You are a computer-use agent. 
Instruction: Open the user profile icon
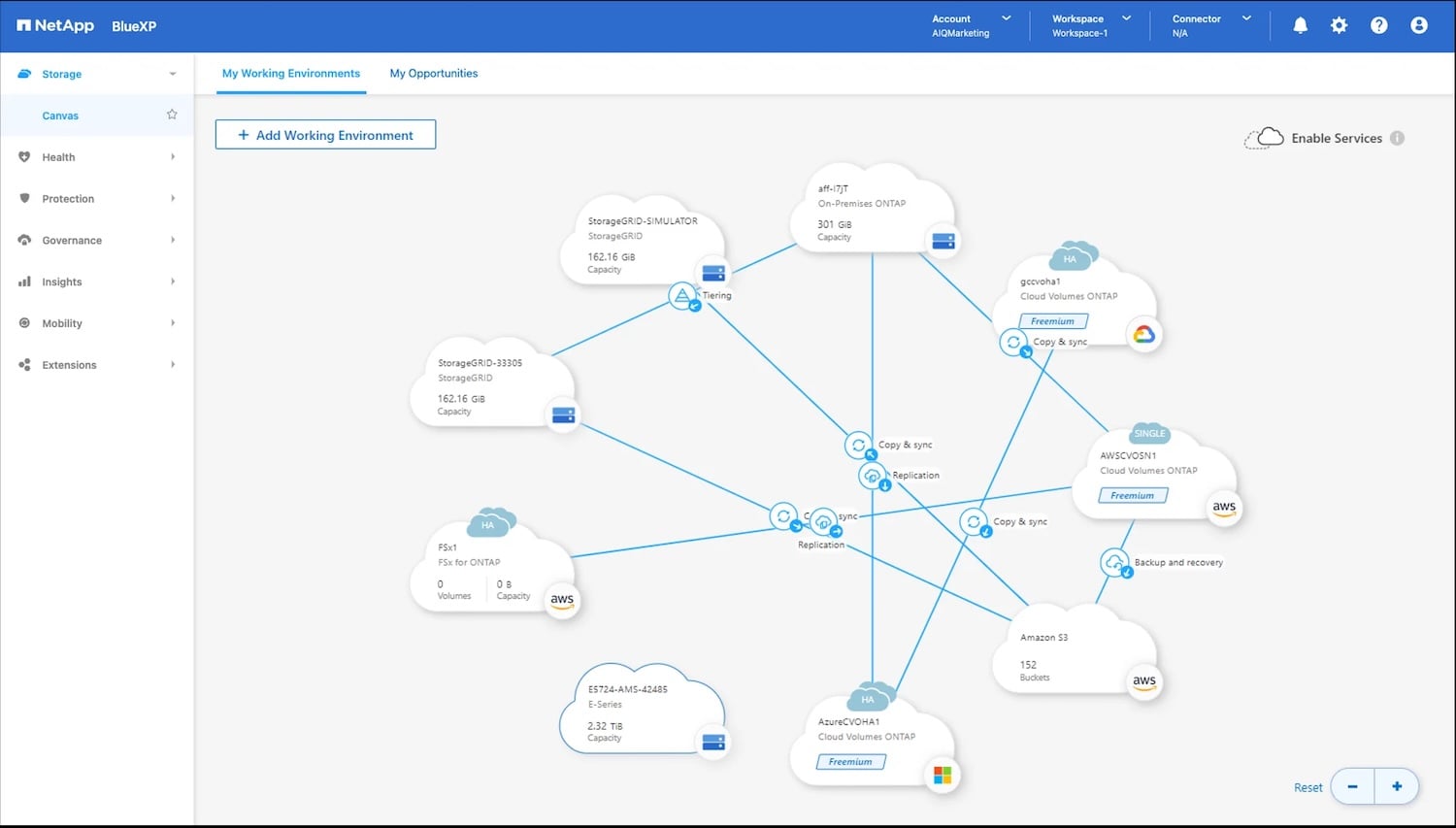[1419, 26]
